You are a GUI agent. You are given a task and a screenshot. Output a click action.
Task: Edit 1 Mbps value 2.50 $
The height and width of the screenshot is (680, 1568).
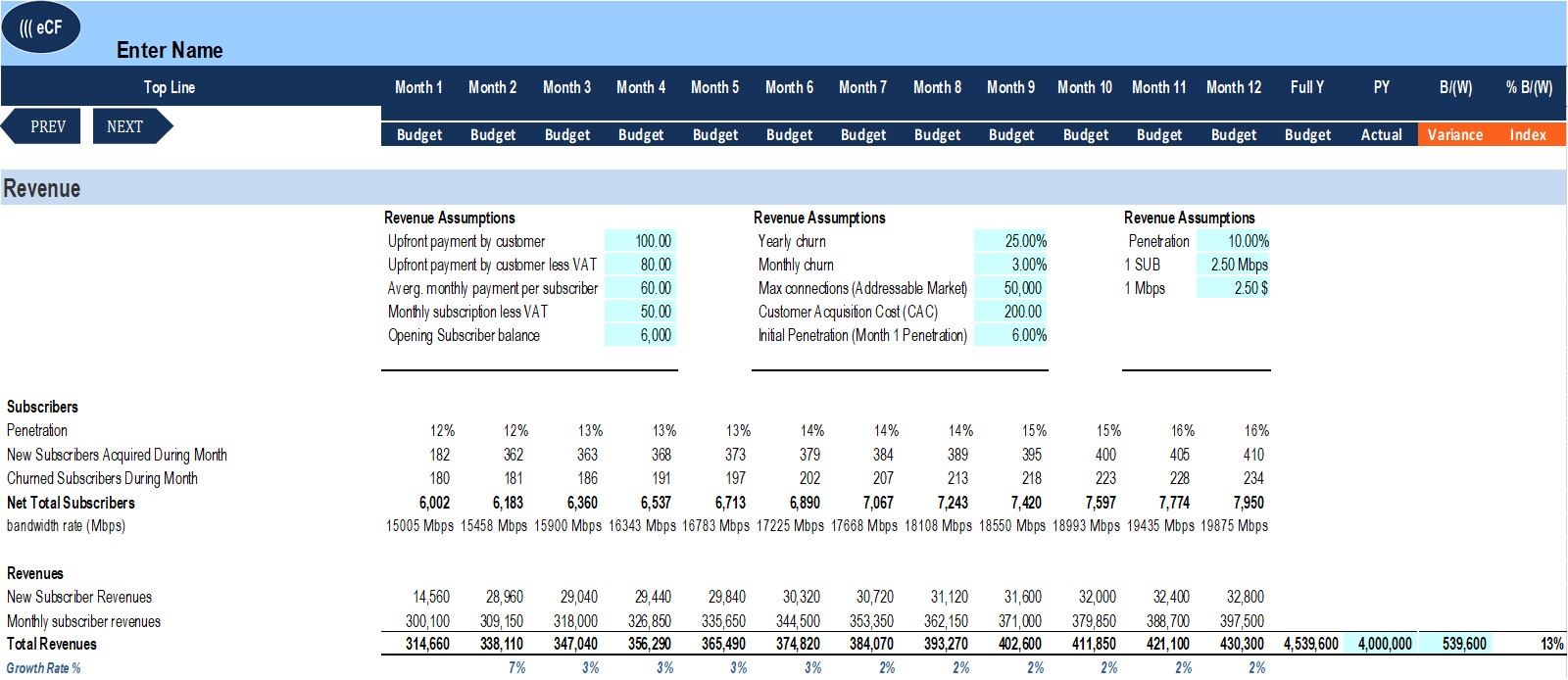click(1233, 288)
